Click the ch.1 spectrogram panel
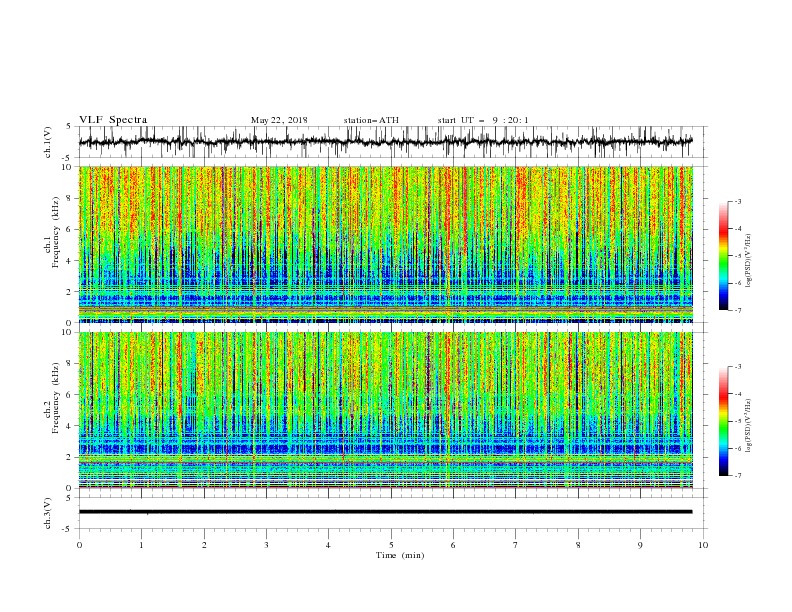Image resolution: width=792 pixels, height=612 pixels. [385, 244]
